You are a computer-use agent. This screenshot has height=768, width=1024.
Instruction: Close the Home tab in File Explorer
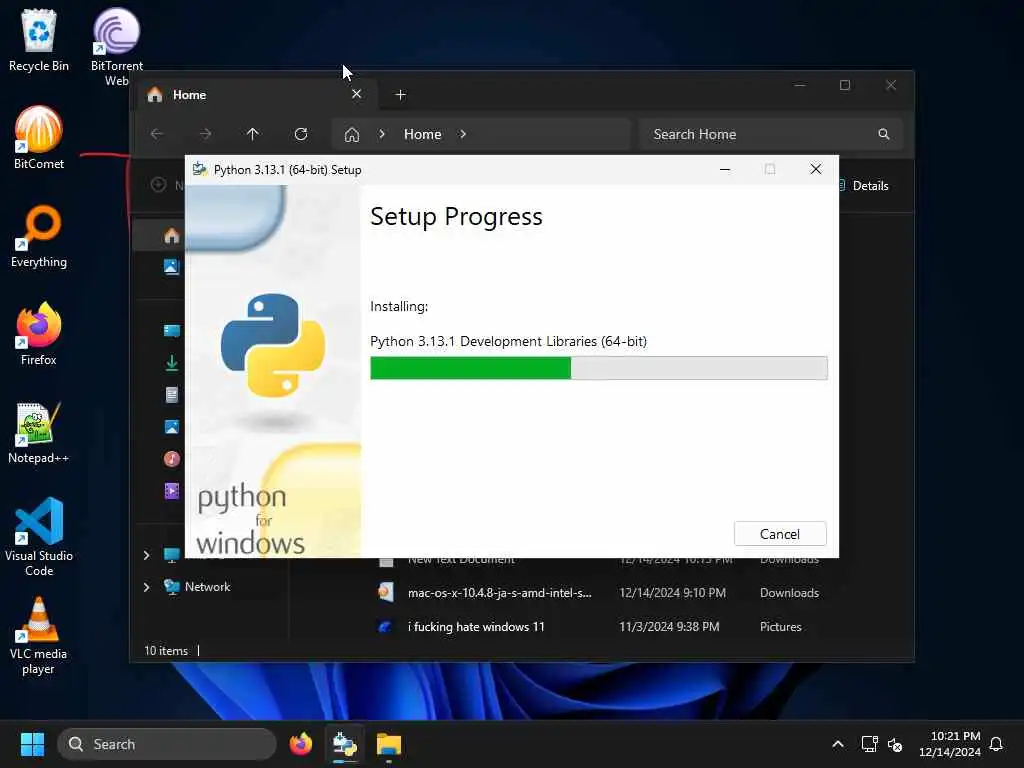point(357,94)
